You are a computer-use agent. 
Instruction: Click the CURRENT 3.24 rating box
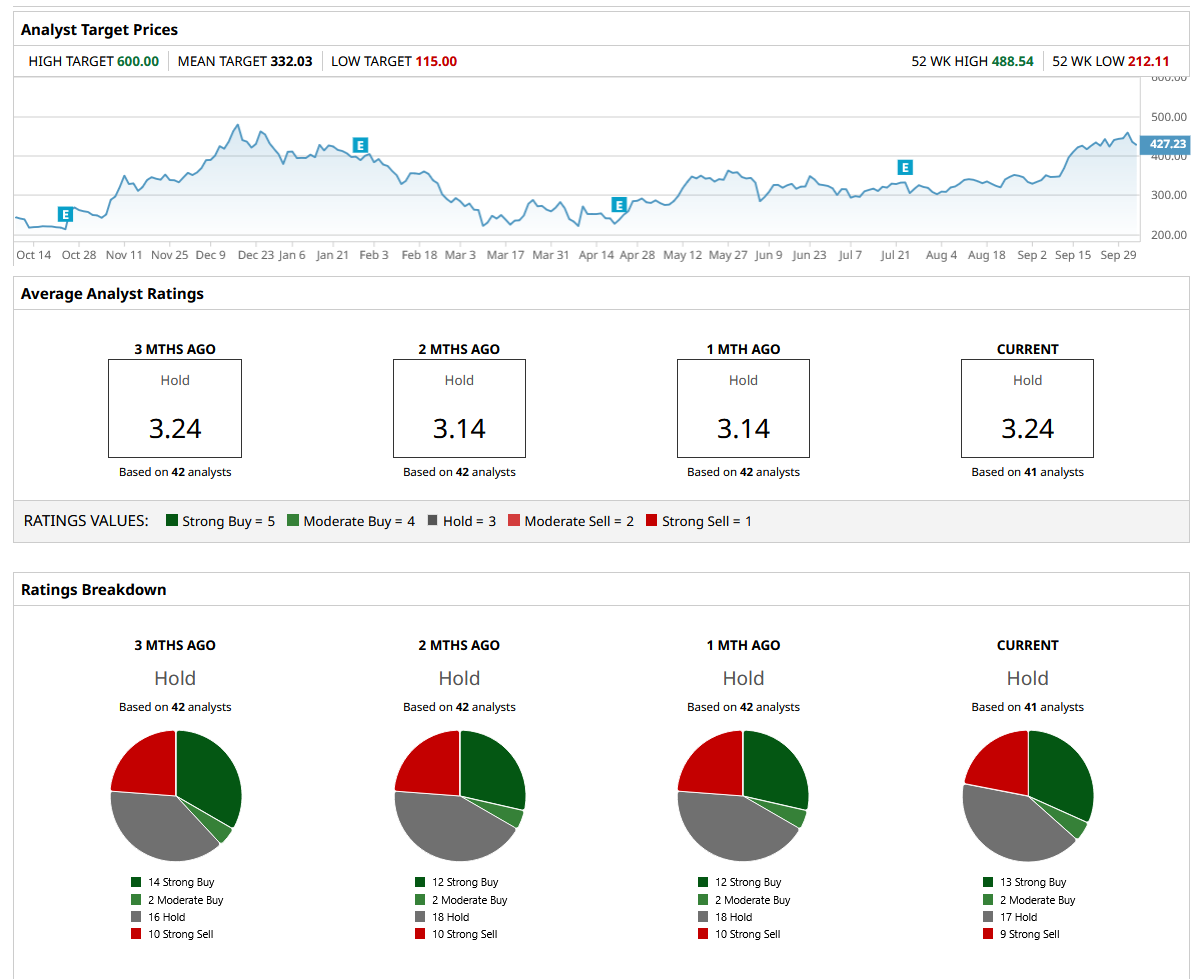(1027, 409)
